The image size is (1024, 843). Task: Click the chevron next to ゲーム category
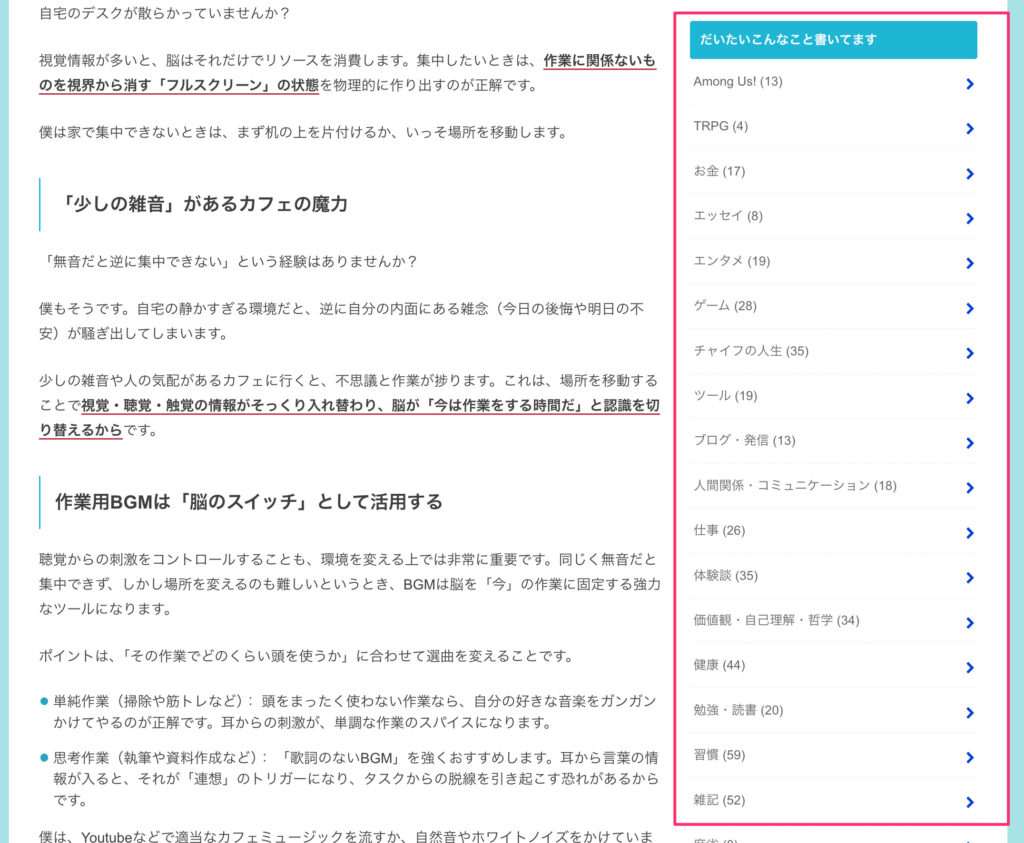tap(969, 309)
